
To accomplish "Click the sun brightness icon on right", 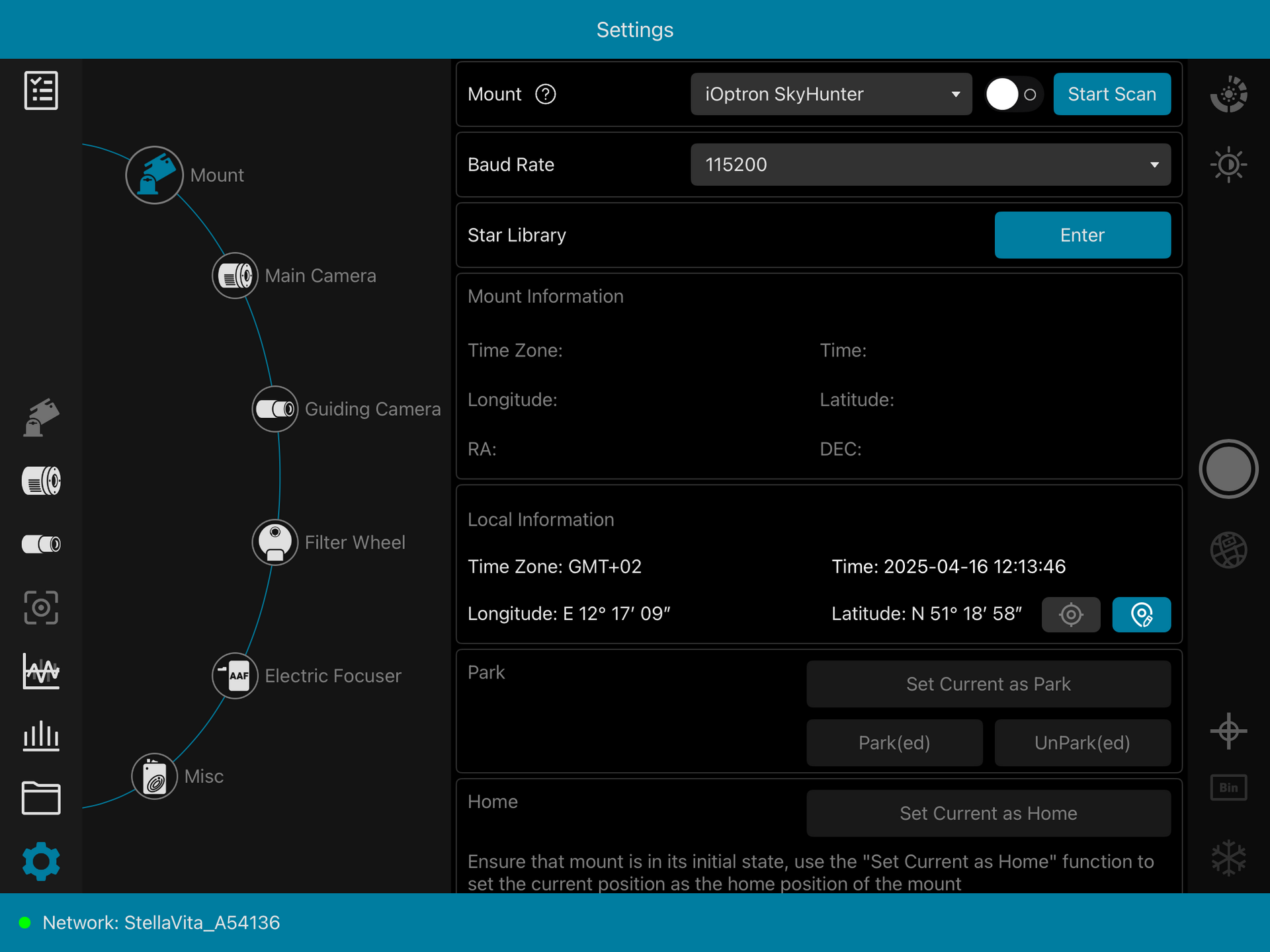I will pyautogui.click(x=1228, y=165).
